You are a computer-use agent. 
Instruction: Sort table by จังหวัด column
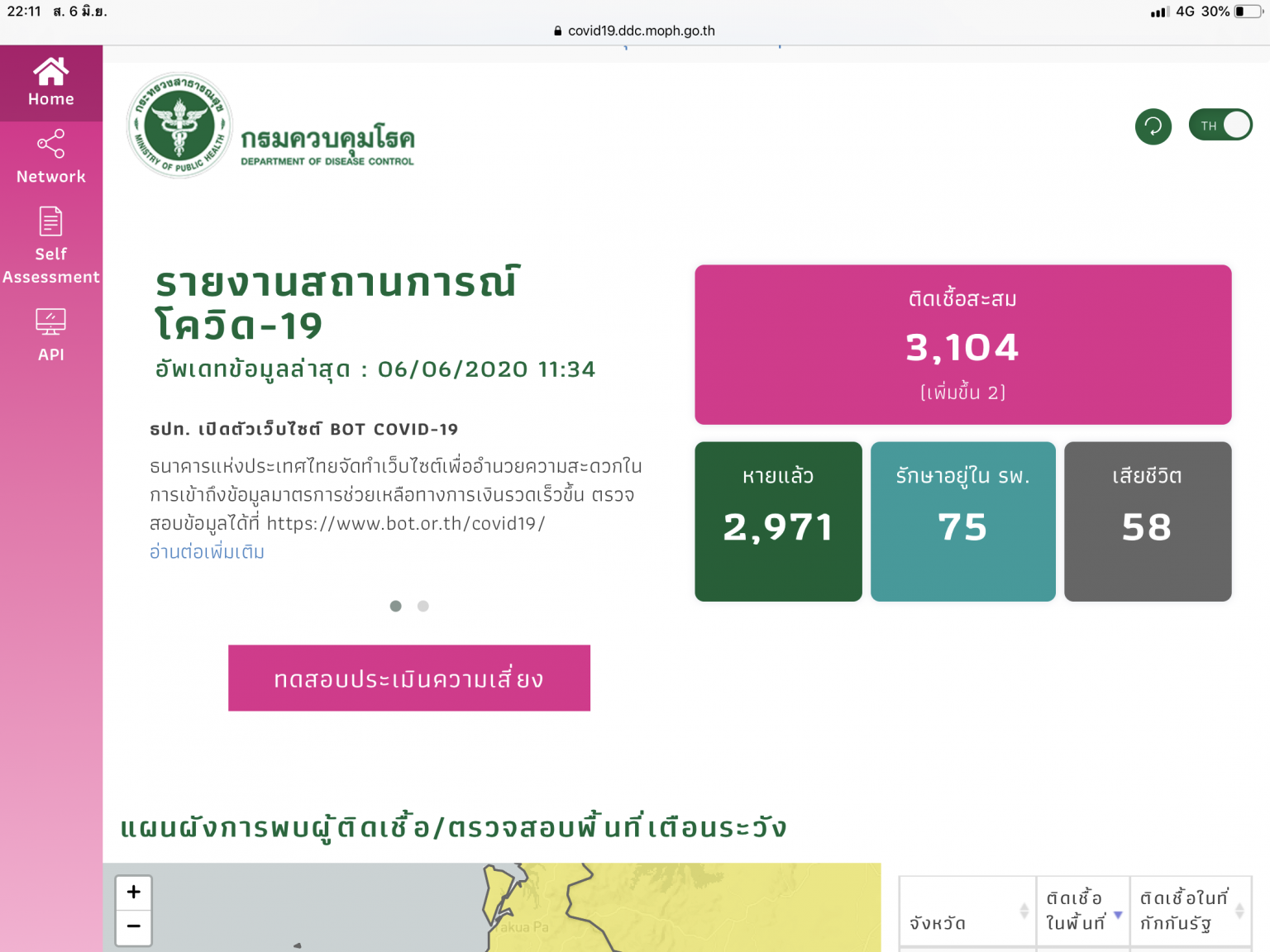tap(967, 911)
